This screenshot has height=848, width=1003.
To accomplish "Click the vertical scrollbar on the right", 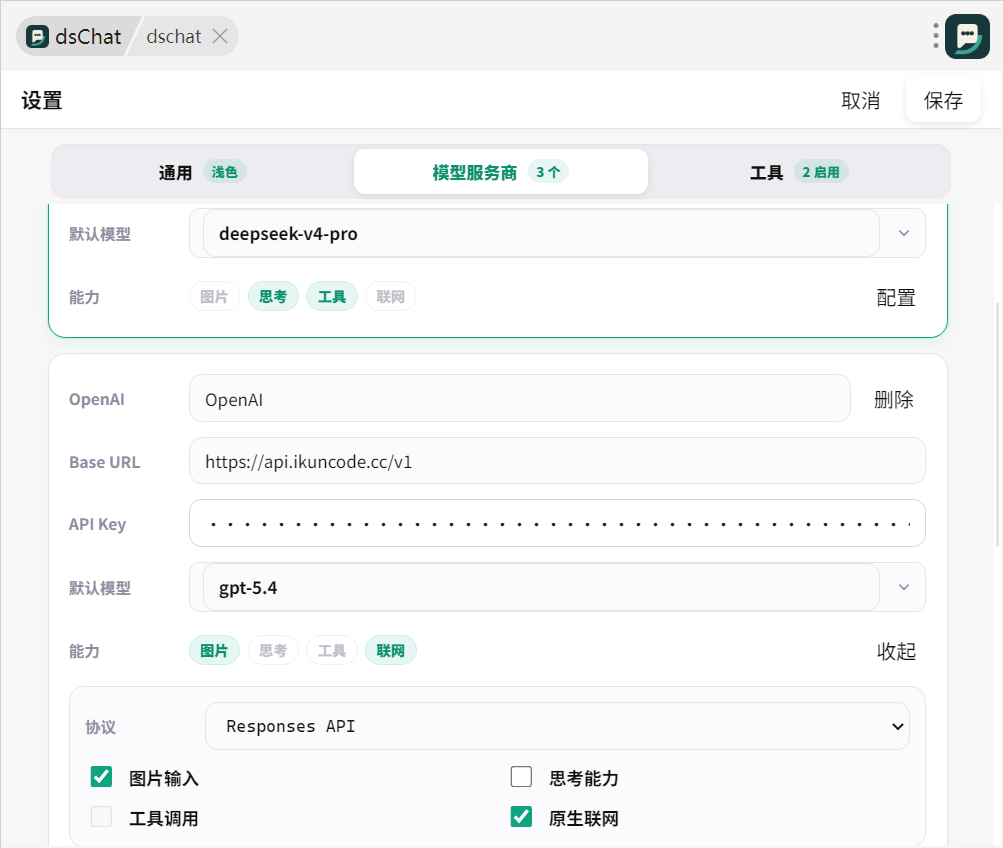I will click(999, 424).
